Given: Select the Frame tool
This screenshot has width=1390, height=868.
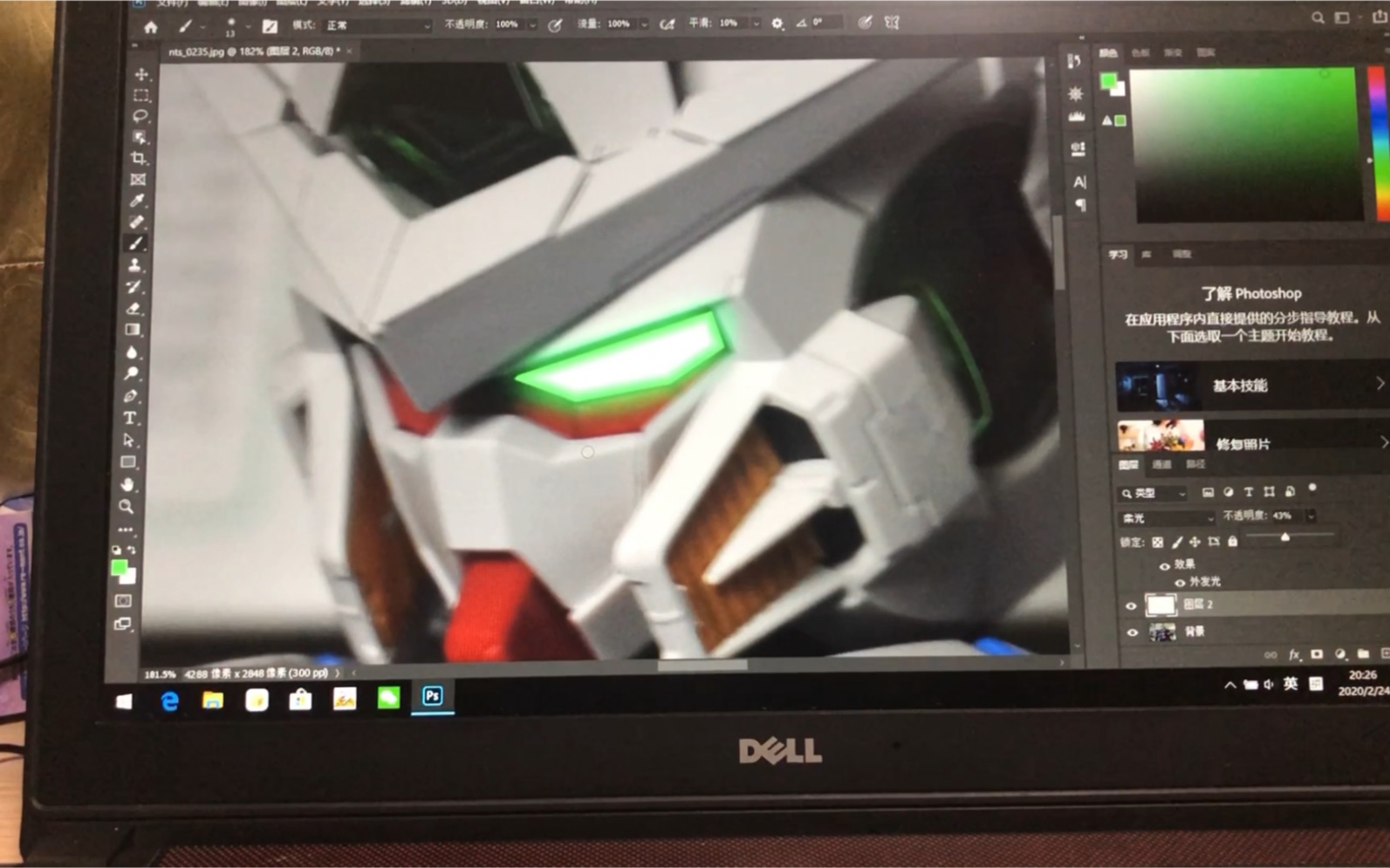Looking at the screenshot, I should [x=138, y=180].
